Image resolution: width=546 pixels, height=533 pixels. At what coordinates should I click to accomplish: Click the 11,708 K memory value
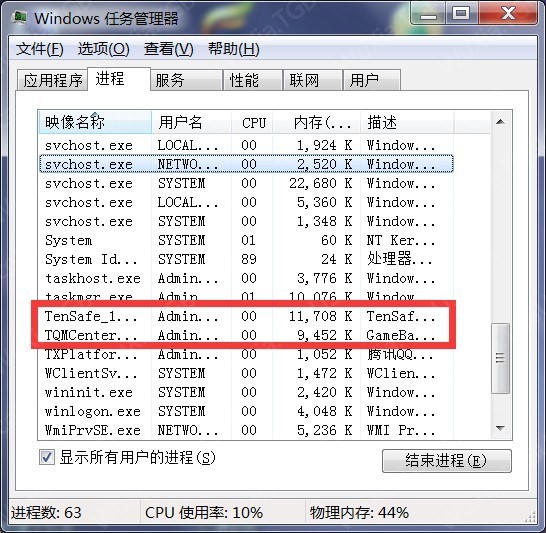point(320,316)
